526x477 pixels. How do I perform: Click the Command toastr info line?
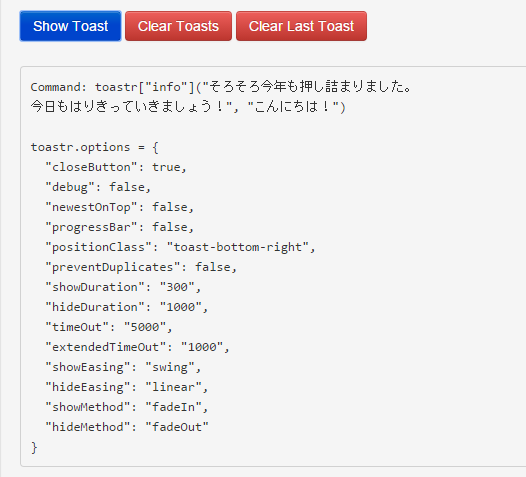tap(221, 87)
